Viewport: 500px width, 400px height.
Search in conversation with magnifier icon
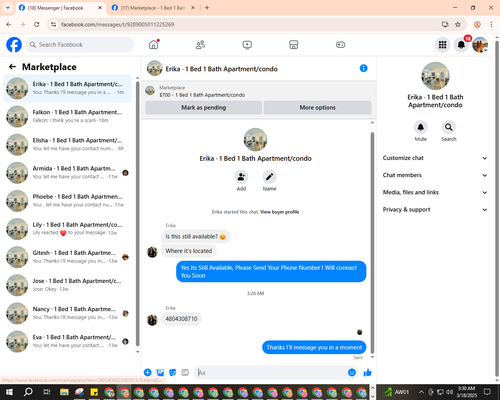point(449,127)
